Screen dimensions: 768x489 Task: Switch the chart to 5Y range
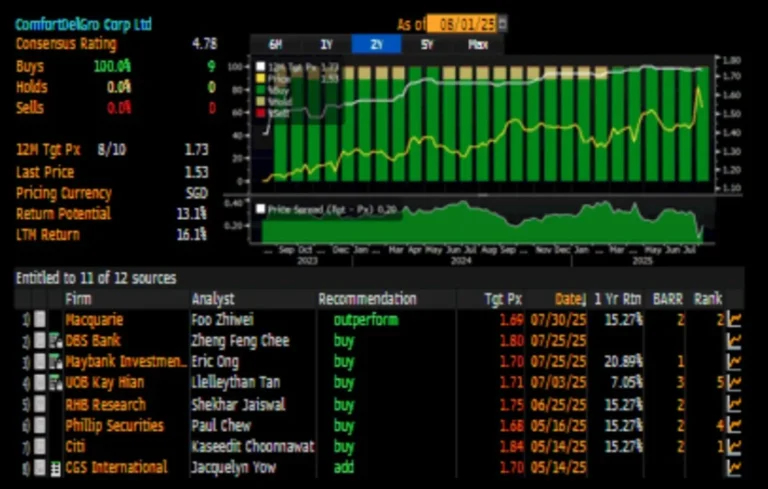coord(427,44)
